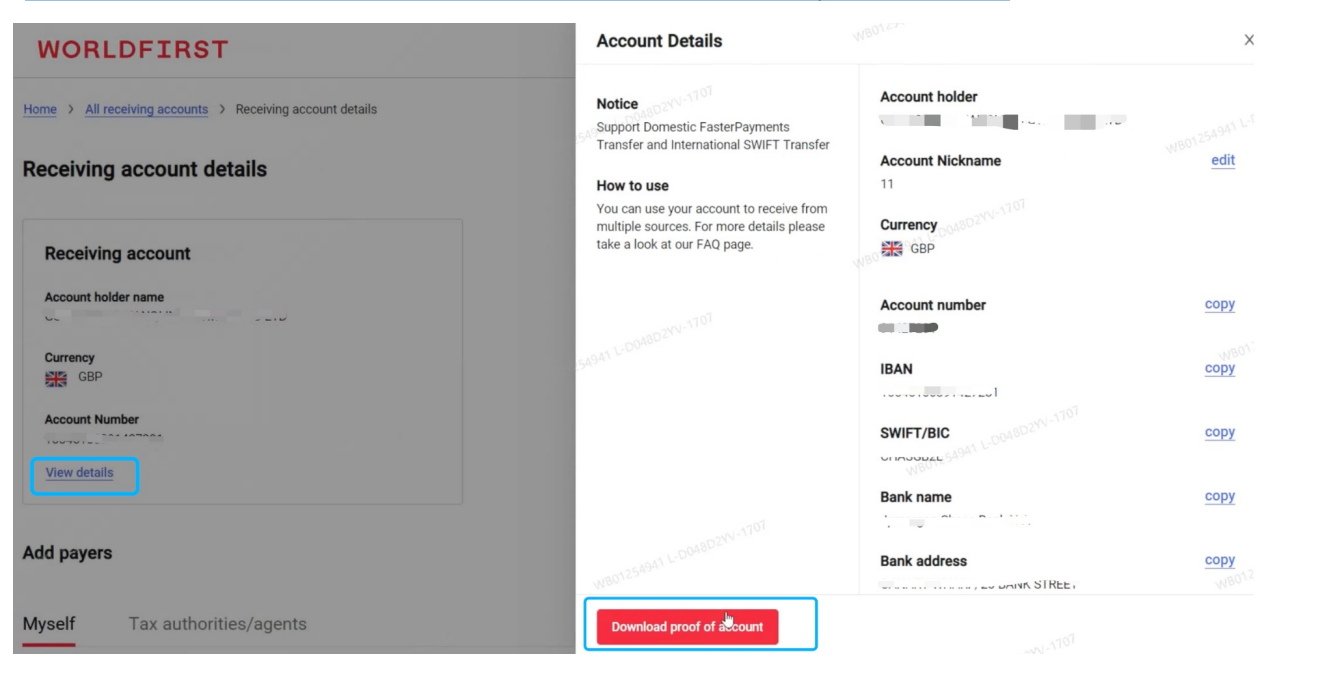Click the Account Nickname value 11

tap(887, 184)
